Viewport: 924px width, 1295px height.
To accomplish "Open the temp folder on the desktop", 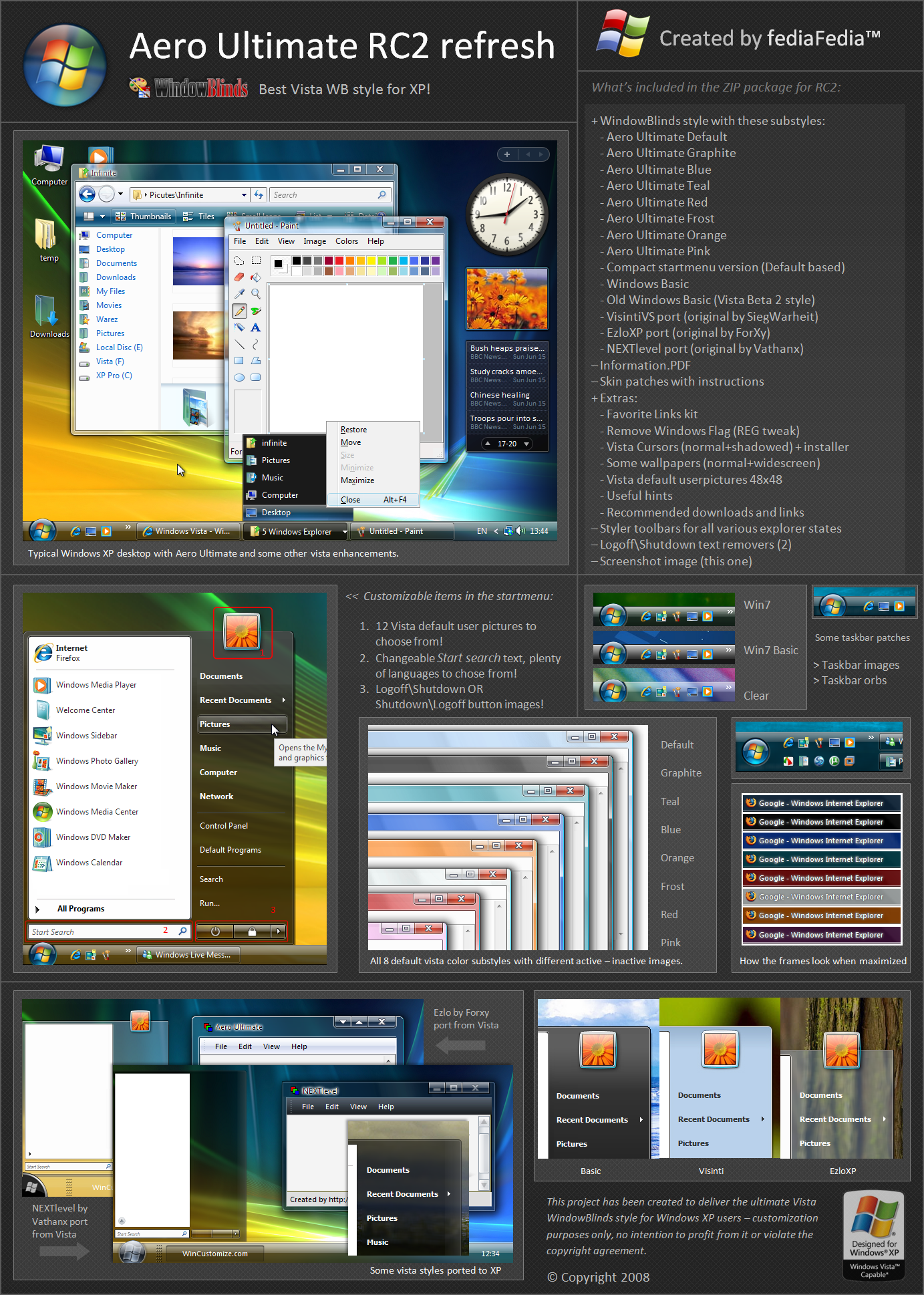I will [x=48, y=240].
